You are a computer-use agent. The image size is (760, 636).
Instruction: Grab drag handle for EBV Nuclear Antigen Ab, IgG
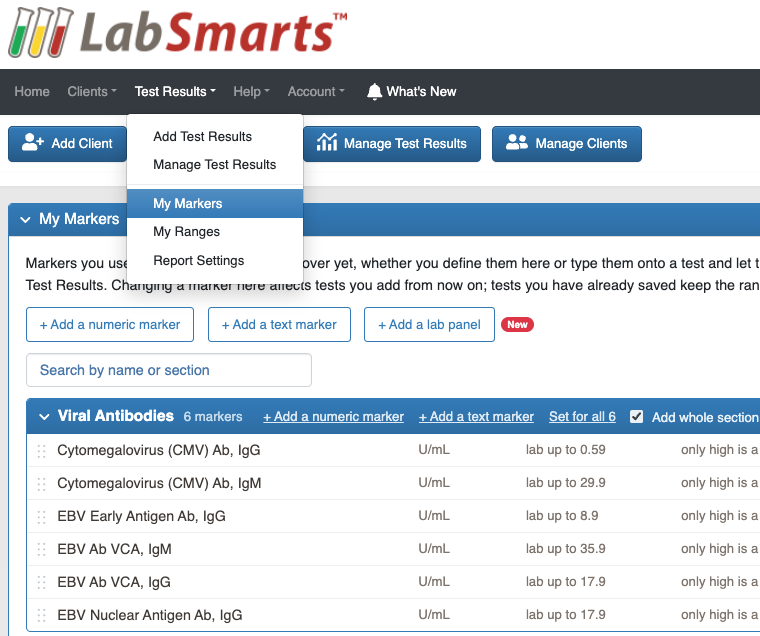coord(41,615)
